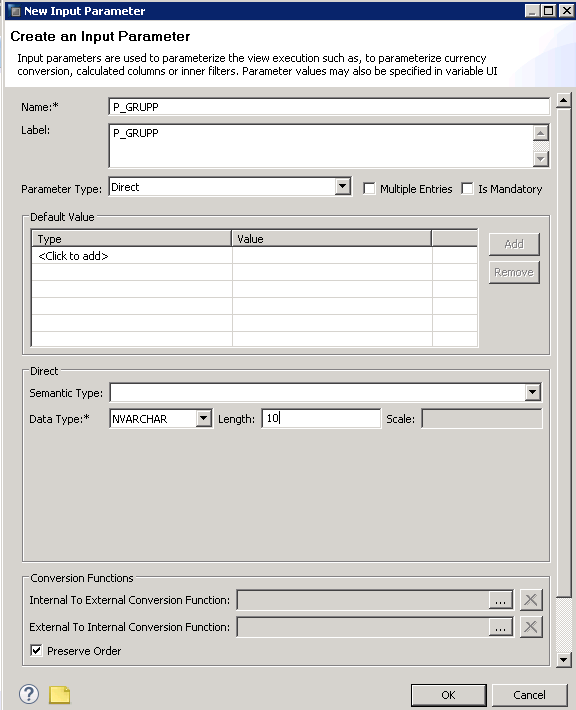Enable the Multiple Entries checkbox
The height and width of the screenshot is (710, 576).
coord(370,188)
